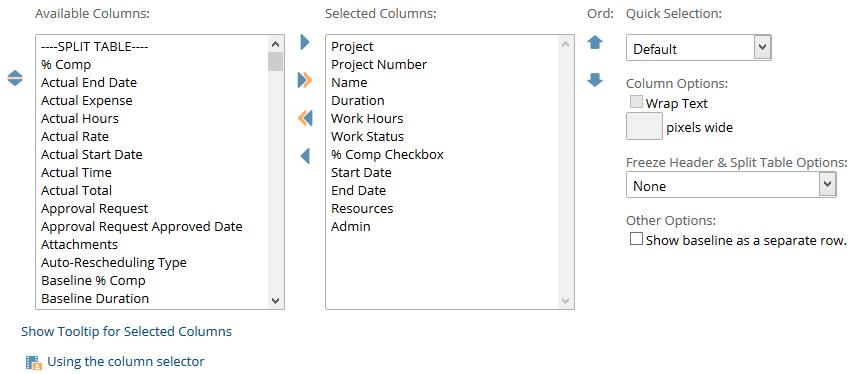Image resolution: width=859 pixels, height=374 pixels.
Task: Click the pixels wide input field
Action: click(x=644, y=126)
